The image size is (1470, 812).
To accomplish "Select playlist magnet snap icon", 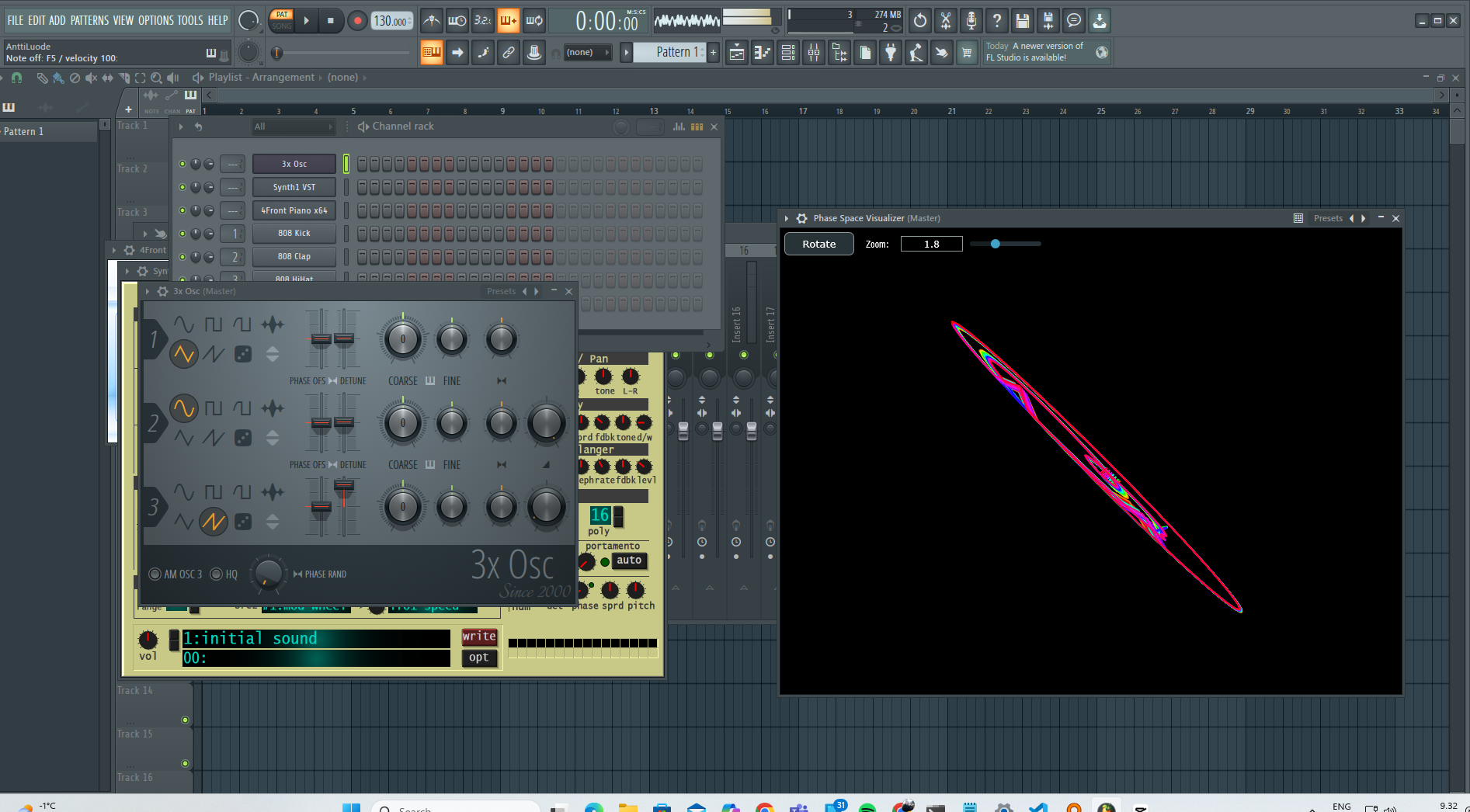I will point(16,78).
